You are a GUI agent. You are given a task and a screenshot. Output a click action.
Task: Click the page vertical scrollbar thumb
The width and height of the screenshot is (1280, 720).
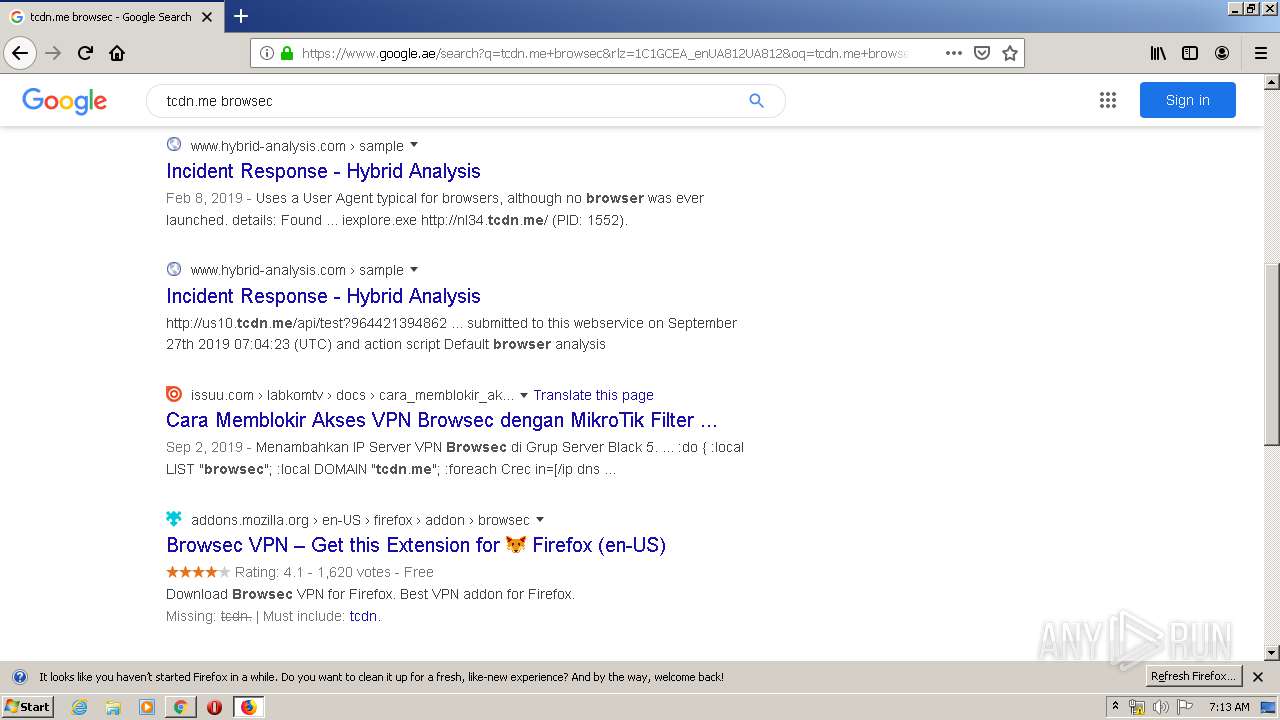(x=1272, y=354)
